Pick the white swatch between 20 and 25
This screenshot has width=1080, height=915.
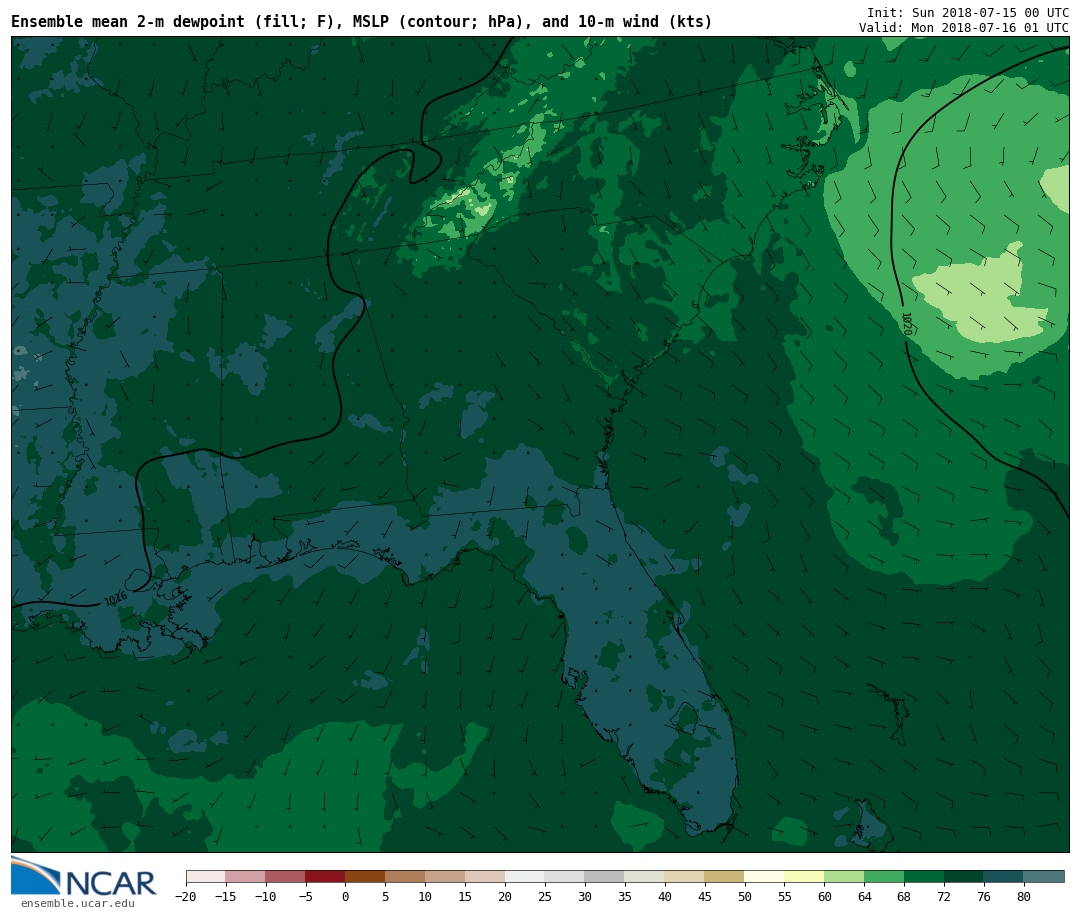(526, 877)
